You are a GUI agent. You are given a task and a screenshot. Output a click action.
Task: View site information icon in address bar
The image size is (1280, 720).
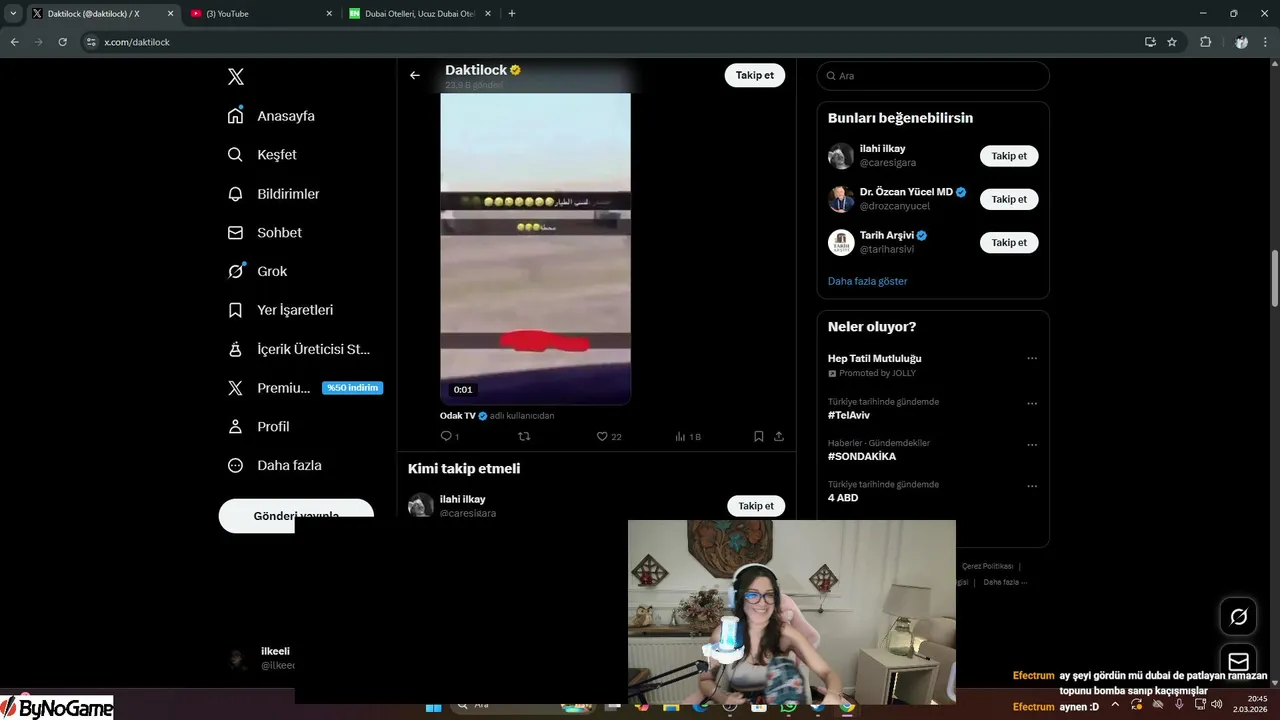pos(91,42)
